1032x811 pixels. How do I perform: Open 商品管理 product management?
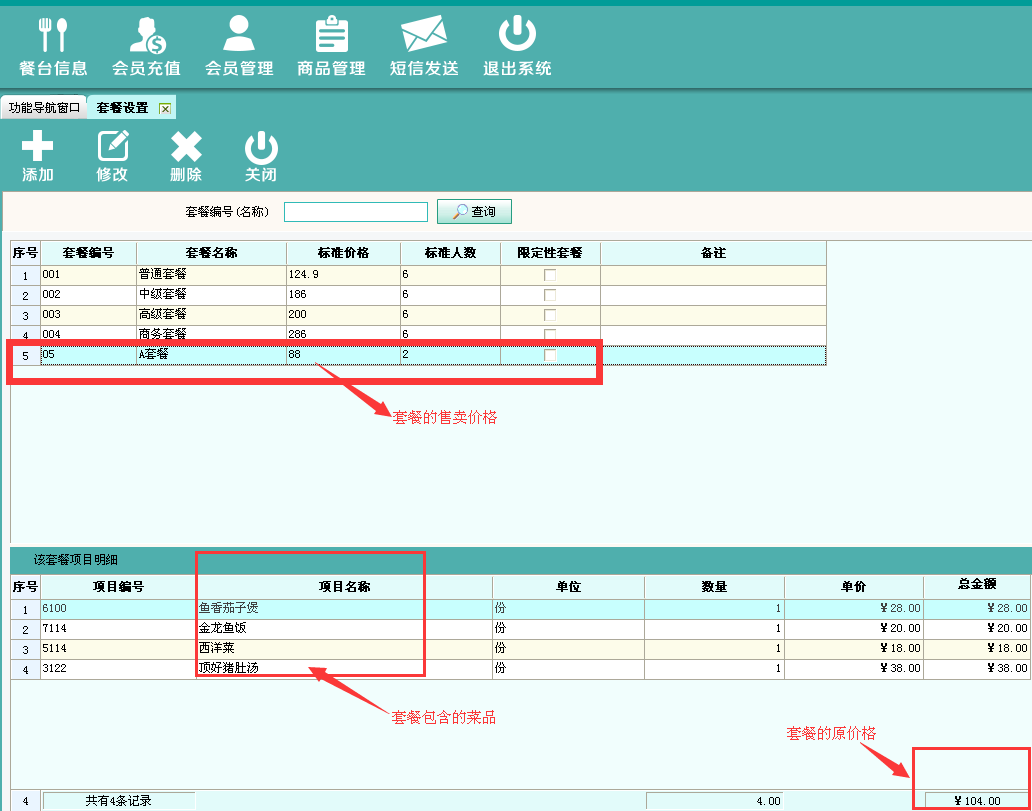(331, 47)
